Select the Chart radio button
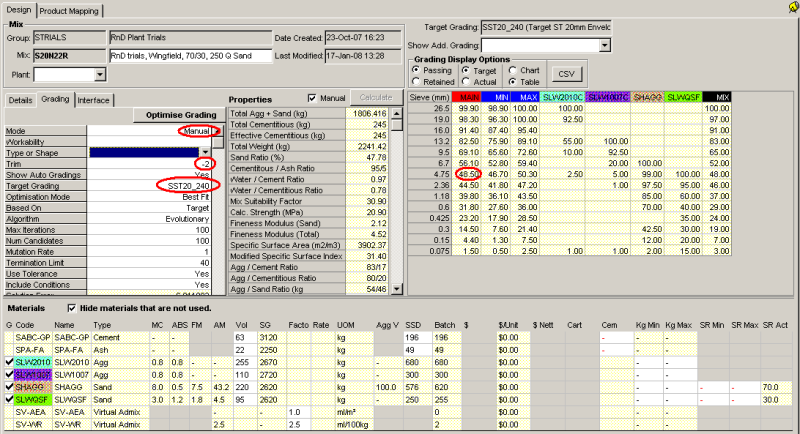800x434 pixels. coord(513,70)
